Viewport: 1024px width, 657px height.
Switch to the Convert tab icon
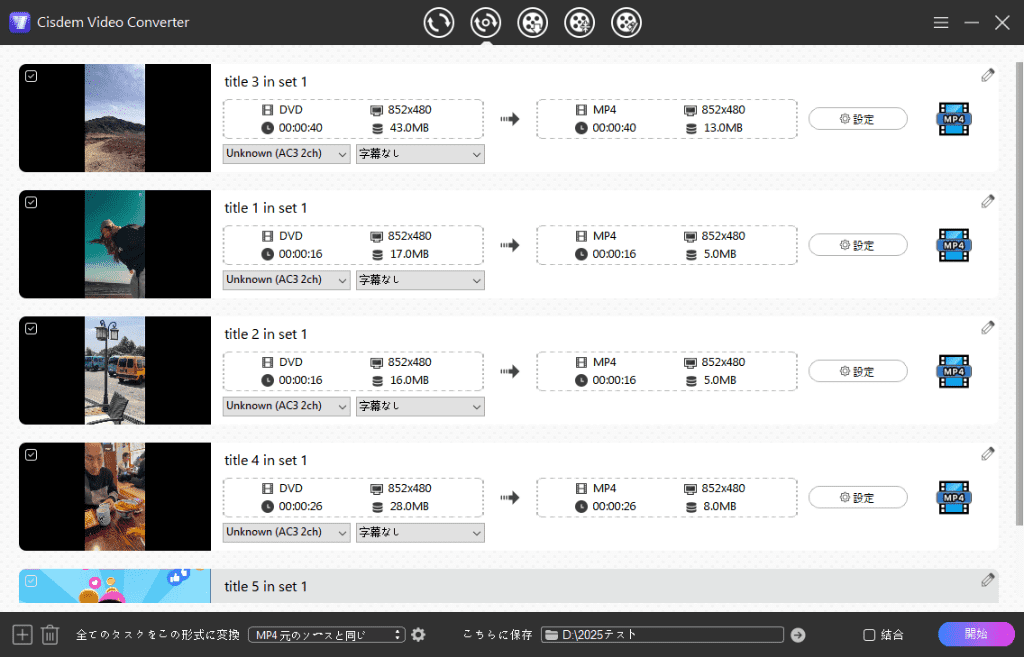point(439,22)
